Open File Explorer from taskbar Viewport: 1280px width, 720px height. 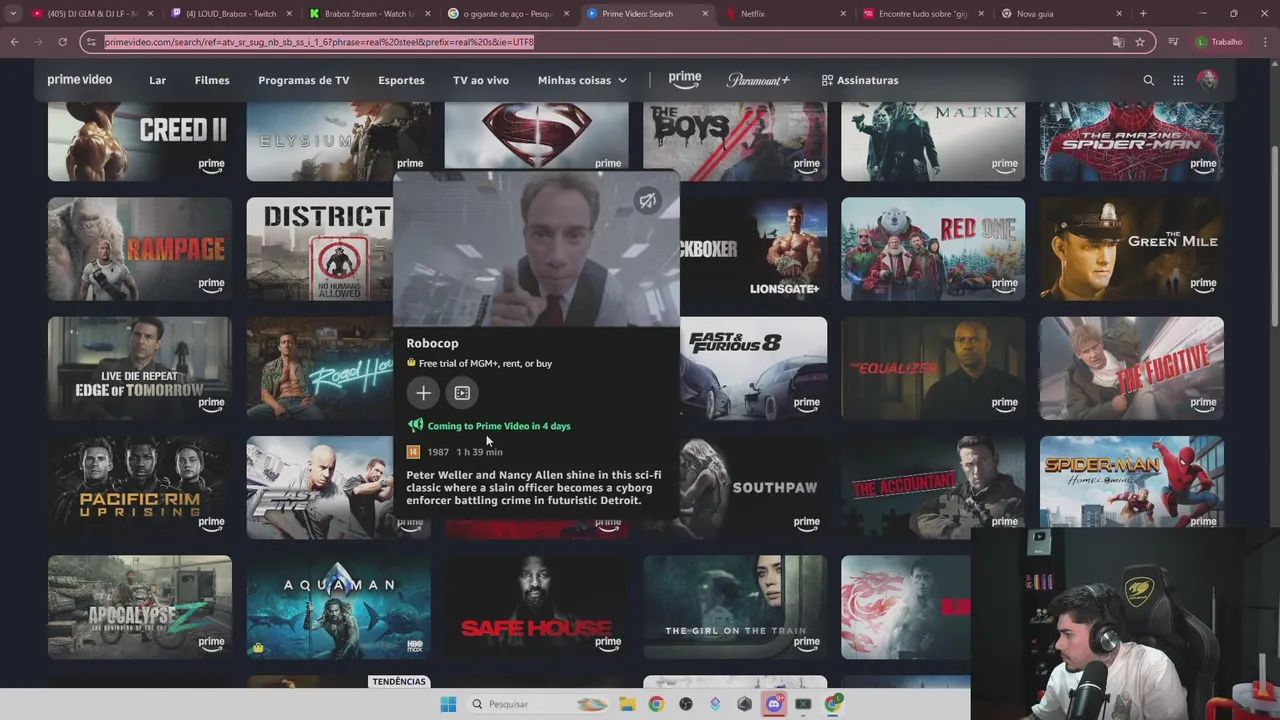tap(626, 704)
